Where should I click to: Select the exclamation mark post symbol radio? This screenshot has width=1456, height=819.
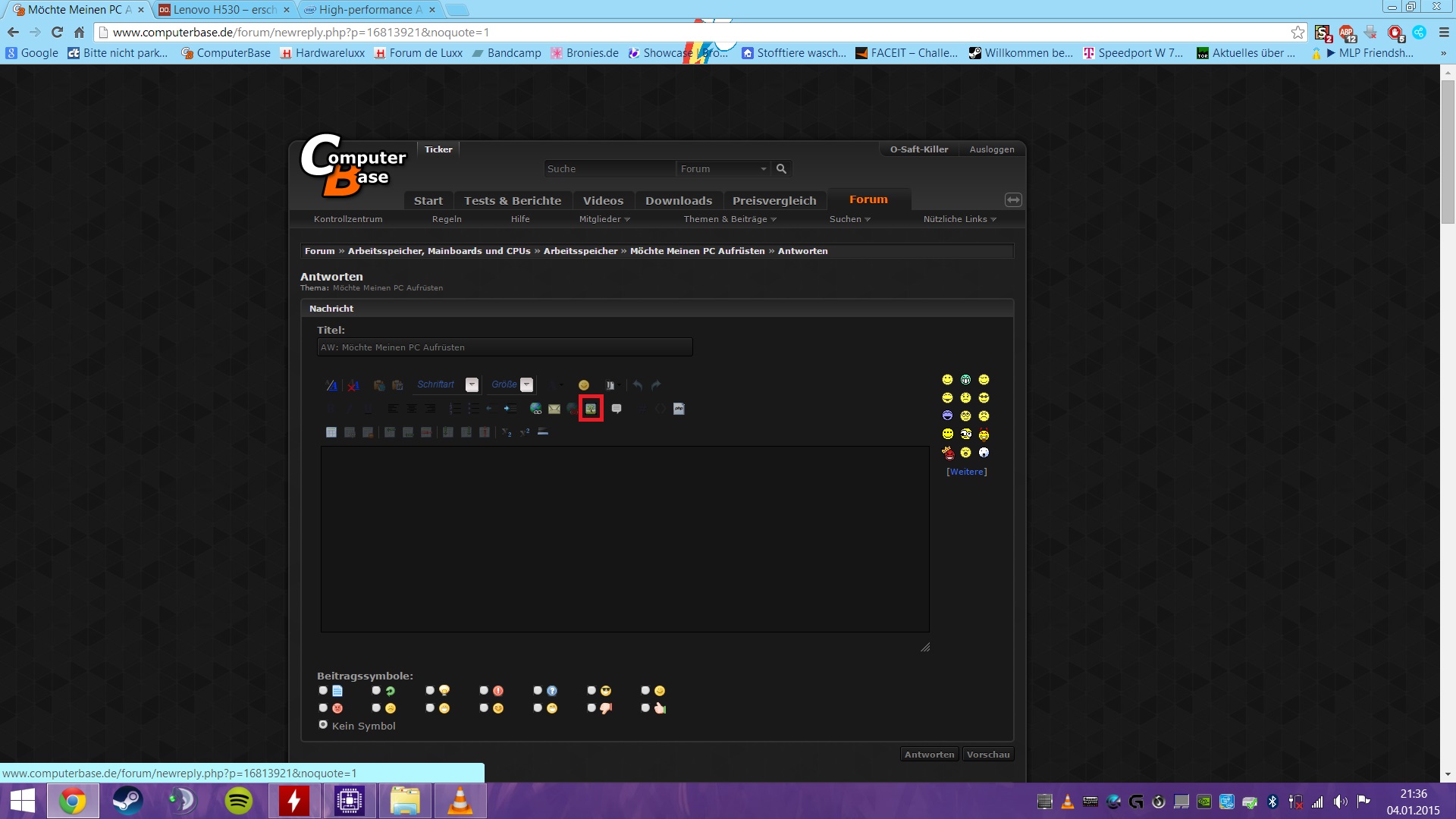click(x=484, y=691)
